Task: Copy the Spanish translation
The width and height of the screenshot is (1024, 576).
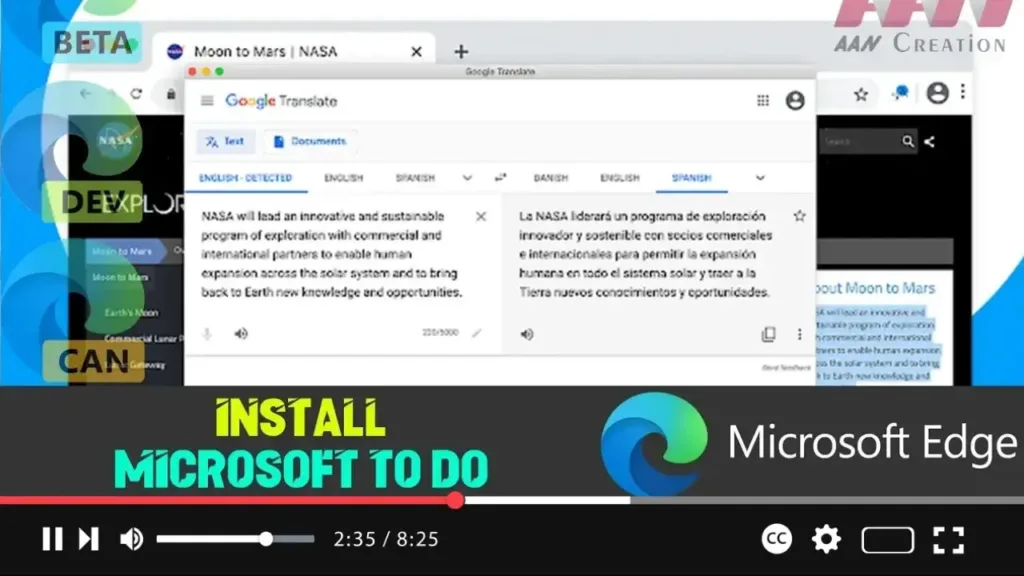Action: coord(768,334)
